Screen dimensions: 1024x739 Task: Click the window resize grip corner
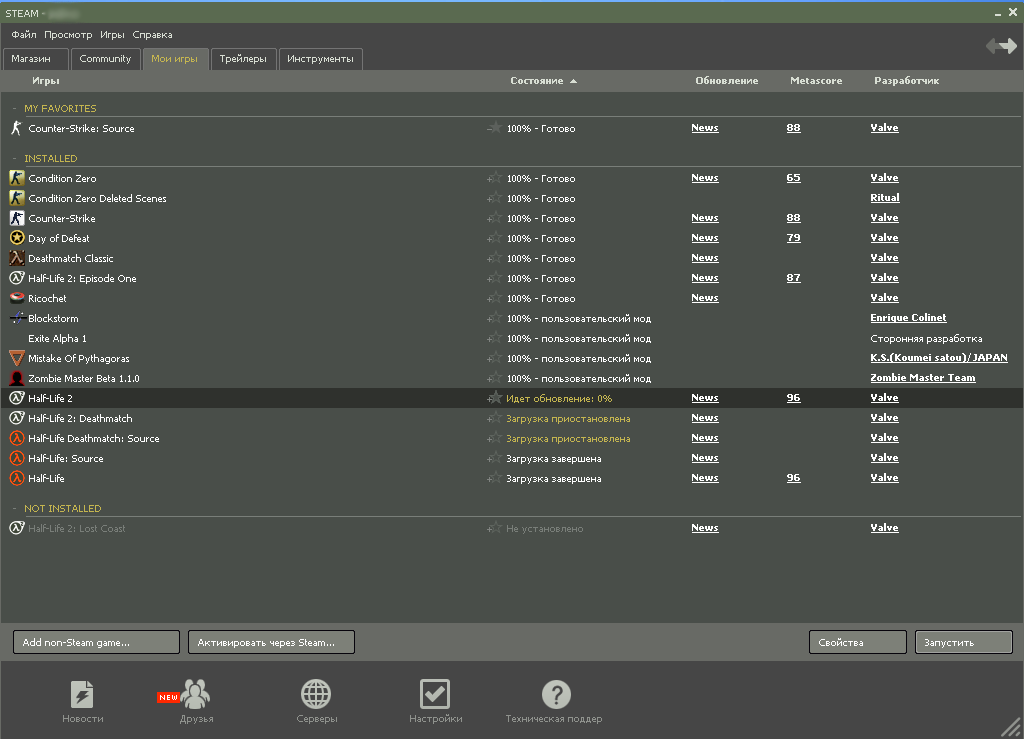1012,727
